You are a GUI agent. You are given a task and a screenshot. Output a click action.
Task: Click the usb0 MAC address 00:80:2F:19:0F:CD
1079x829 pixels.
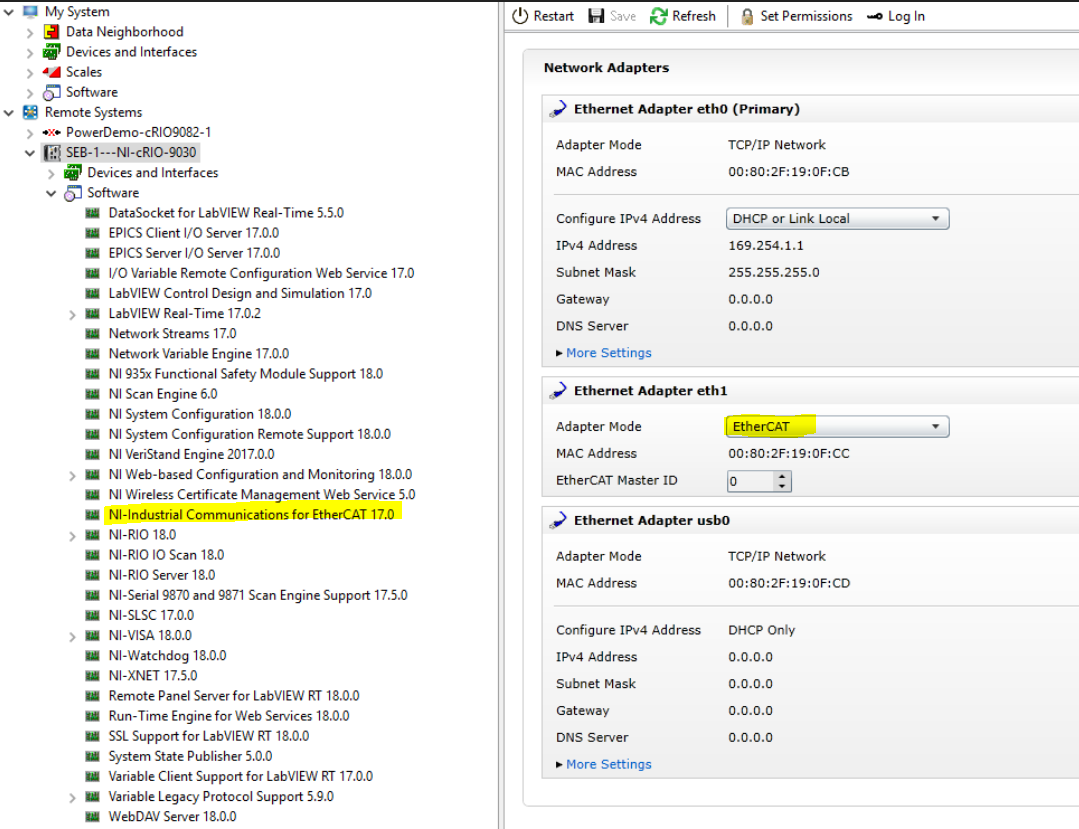[x=789, y=583]
